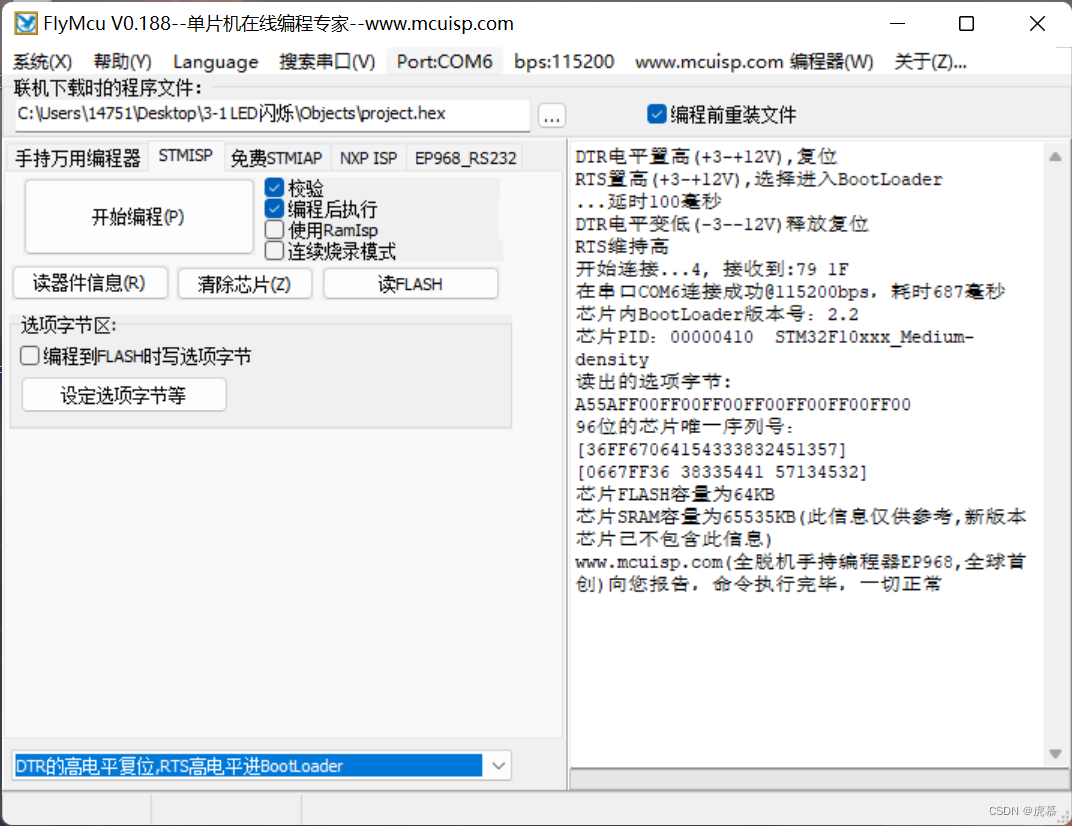This screenshot has height=826, width=1072.
Task: Click the log line RTS维持高
Action: click(x=622, y=247)
